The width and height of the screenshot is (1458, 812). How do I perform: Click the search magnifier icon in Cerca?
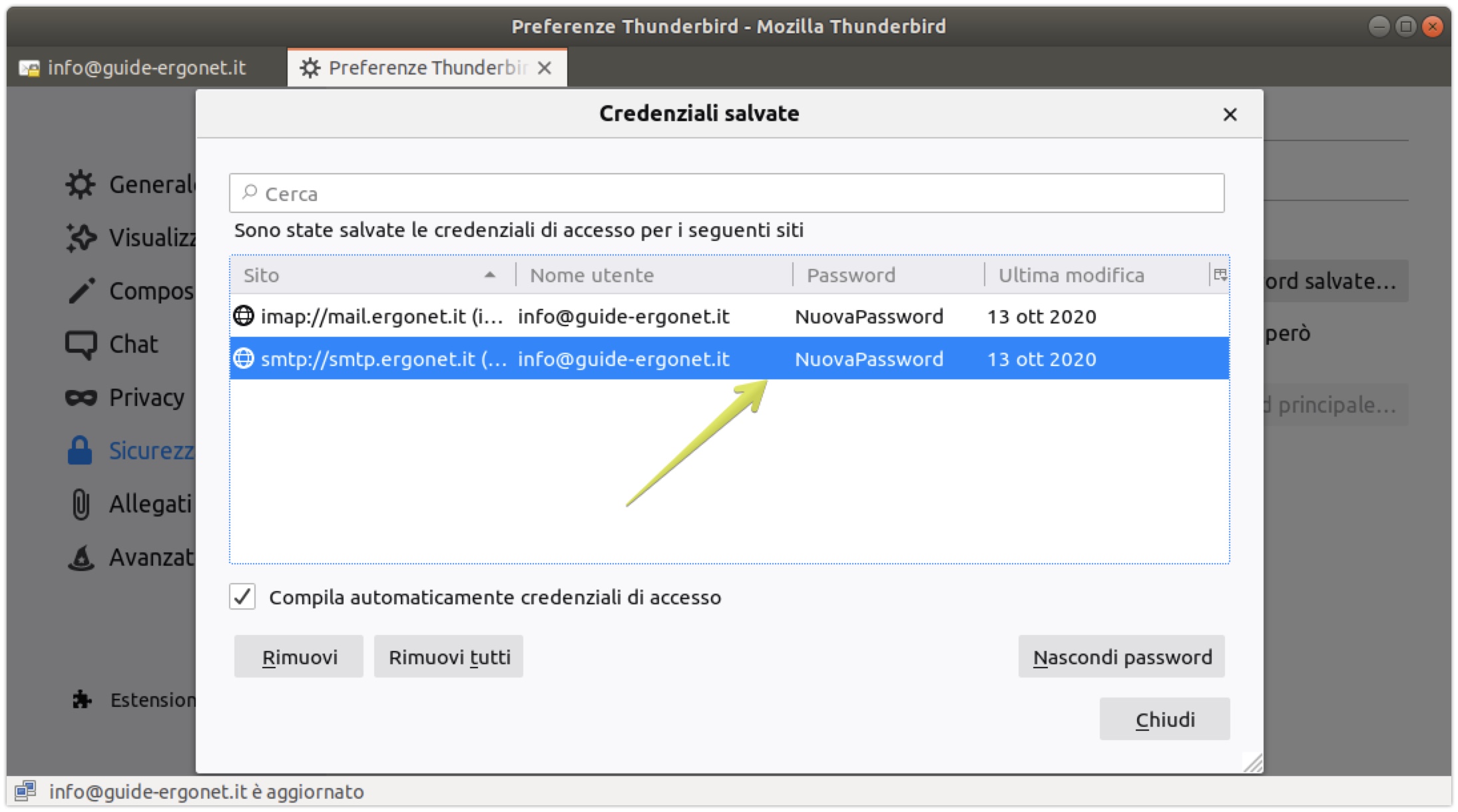[x=250, y=193]
